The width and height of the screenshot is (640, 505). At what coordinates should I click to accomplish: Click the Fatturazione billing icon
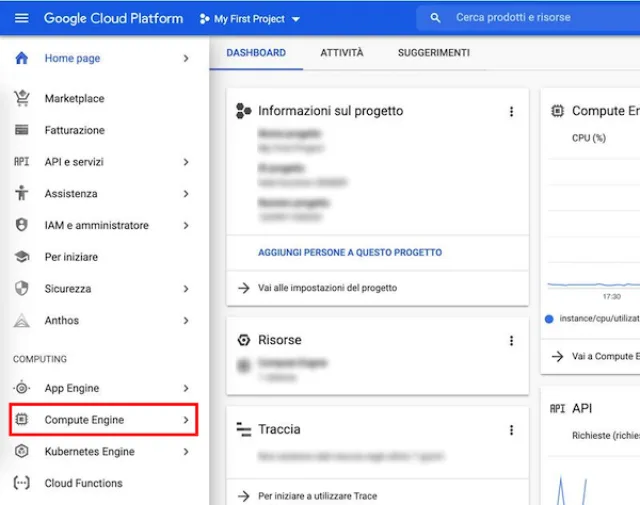(x=21, y=130)
